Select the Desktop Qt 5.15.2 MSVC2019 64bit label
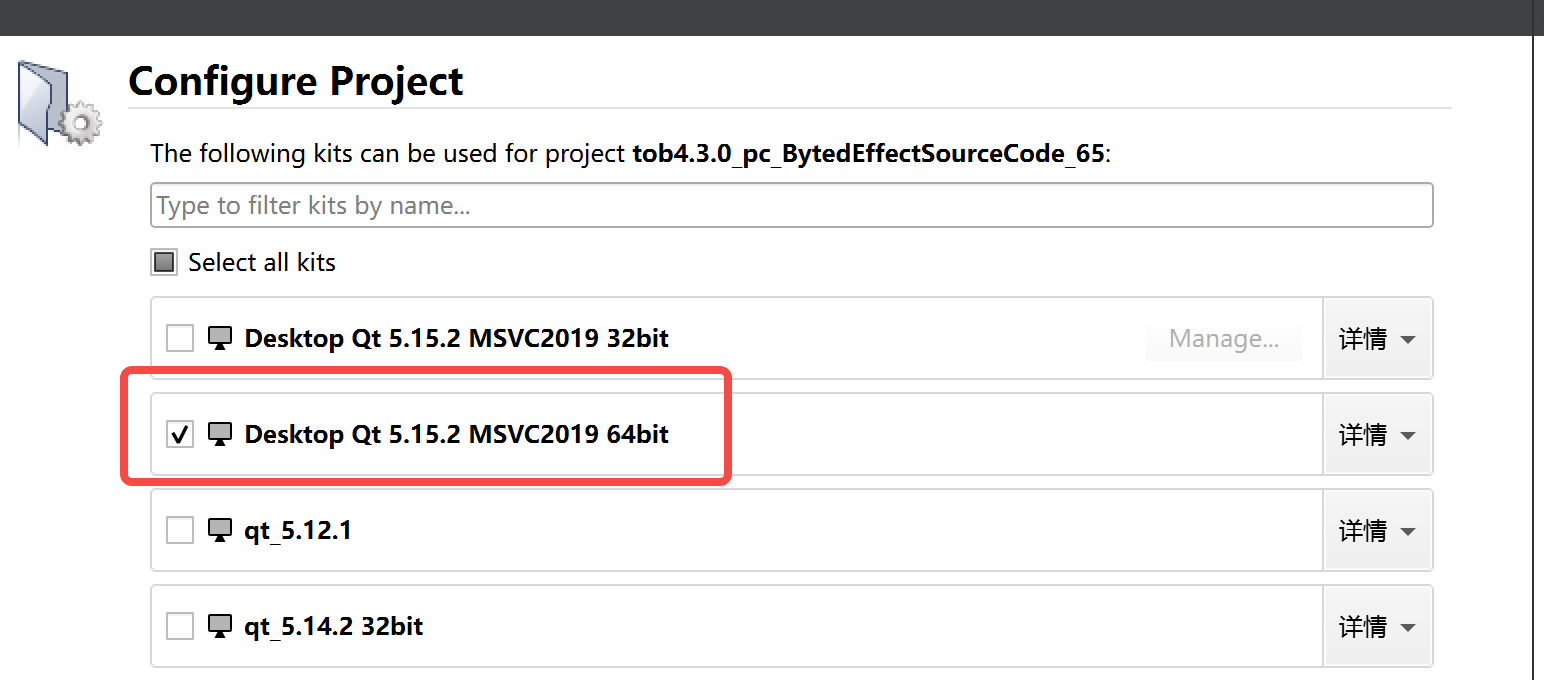The height and width of the screenshot is (680, 1544). click(x=457, y=434)
